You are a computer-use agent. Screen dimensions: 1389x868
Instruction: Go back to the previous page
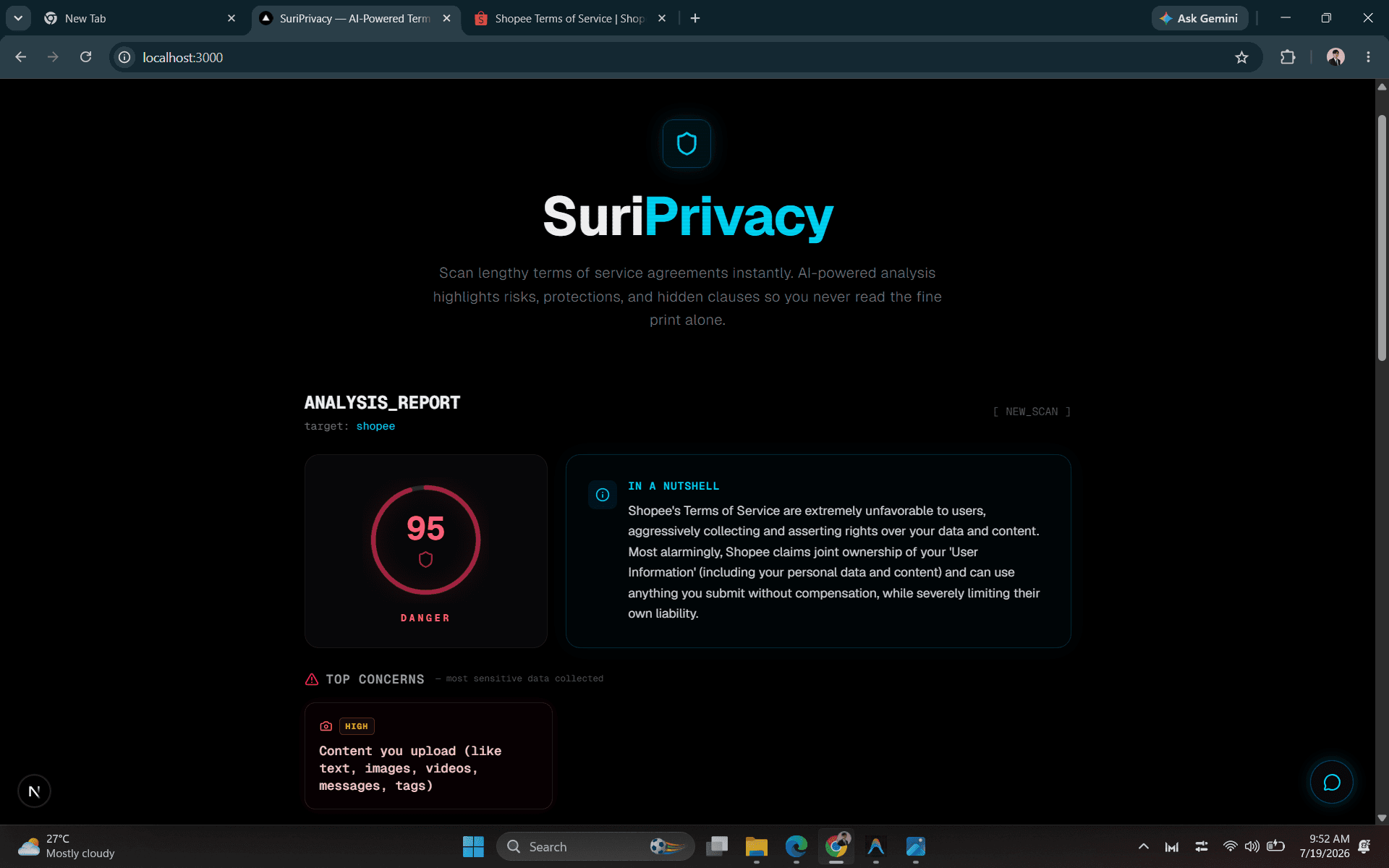click(x=20, y=57)
